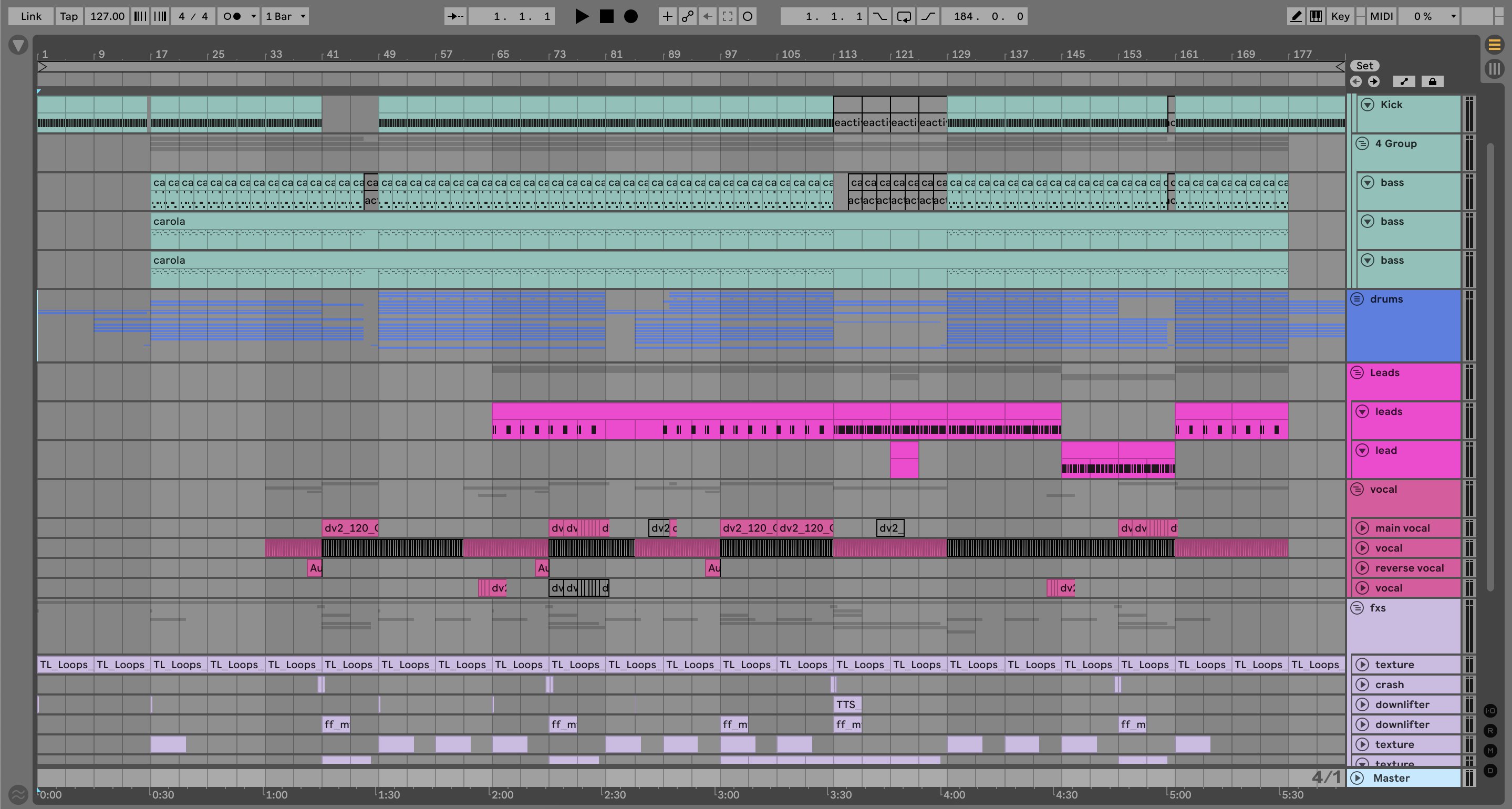Toggle the arrangement Loop switch

904,16
